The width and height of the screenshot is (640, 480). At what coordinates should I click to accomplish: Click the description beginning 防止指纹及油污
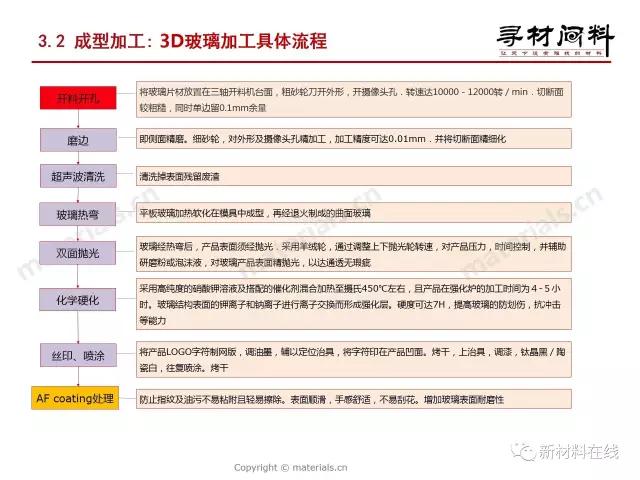pos(353,399)
